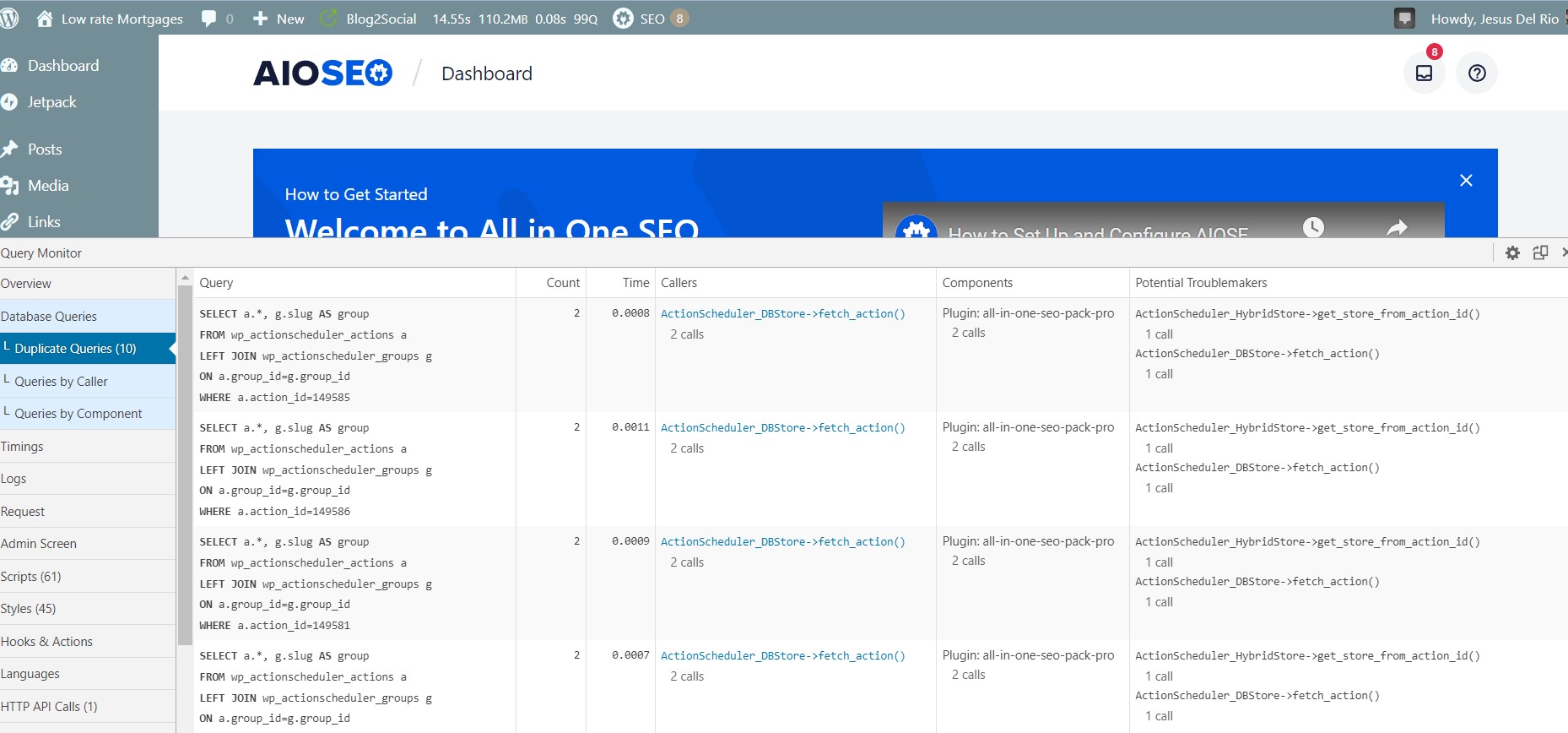Click fetch_action() caller for action_id=149585 query
Screen dimensions: 1568x733
(x=782, y=314)
